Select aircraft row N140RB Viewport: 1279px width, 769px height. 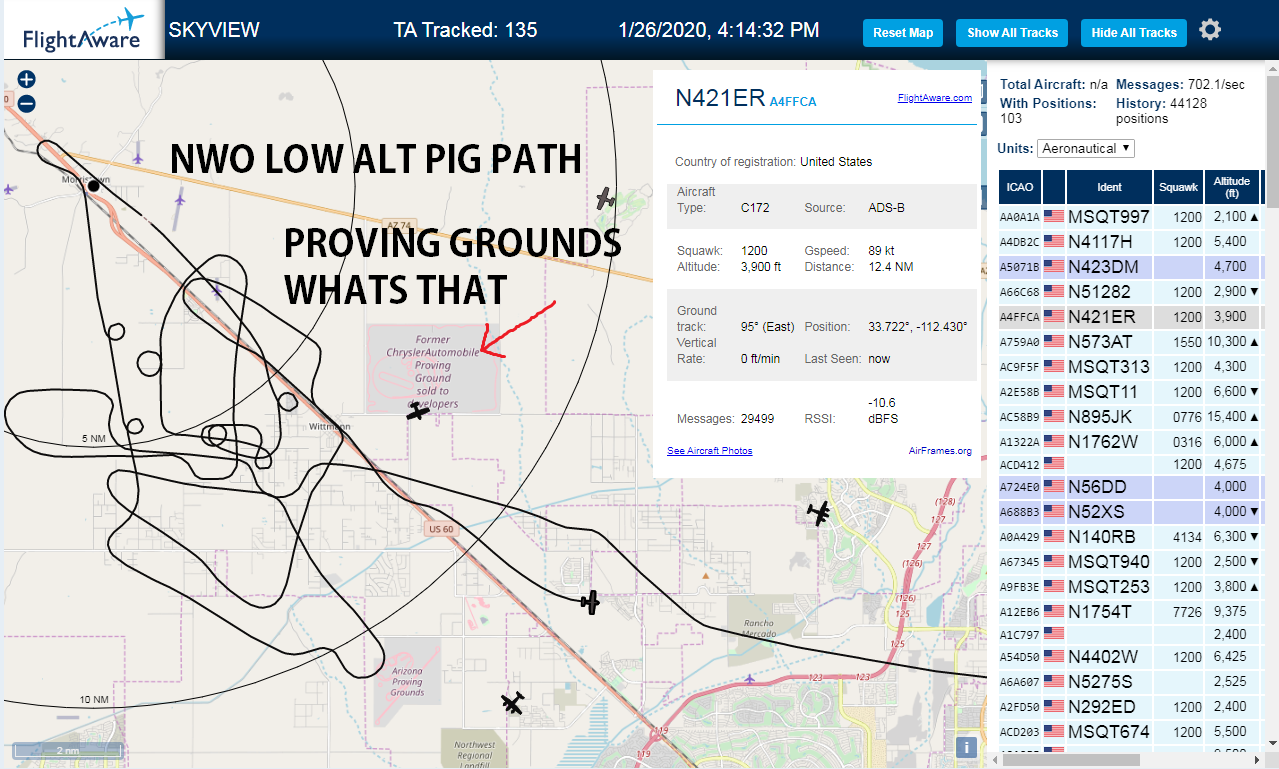point(1130,536)
